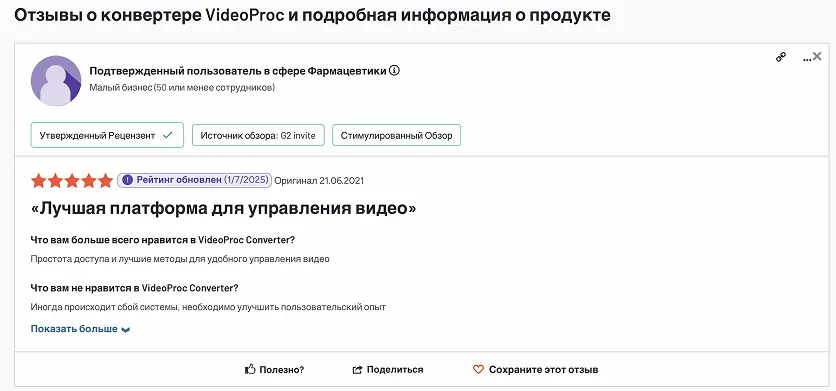Expand the review with Показать больше
This screenshot has height=391, width=836.
click(x=81, y=329)
